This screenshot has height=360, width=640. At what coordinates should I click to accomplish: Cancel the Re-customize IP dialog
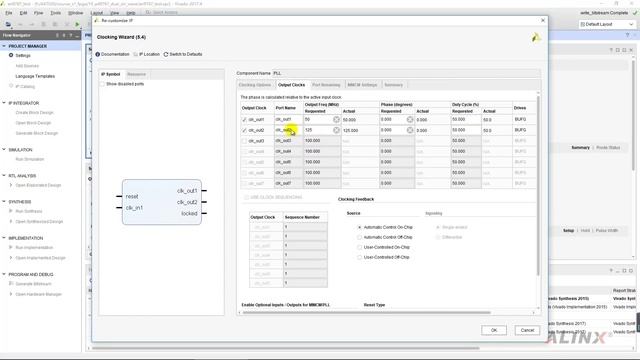click(x=527, y=330)
